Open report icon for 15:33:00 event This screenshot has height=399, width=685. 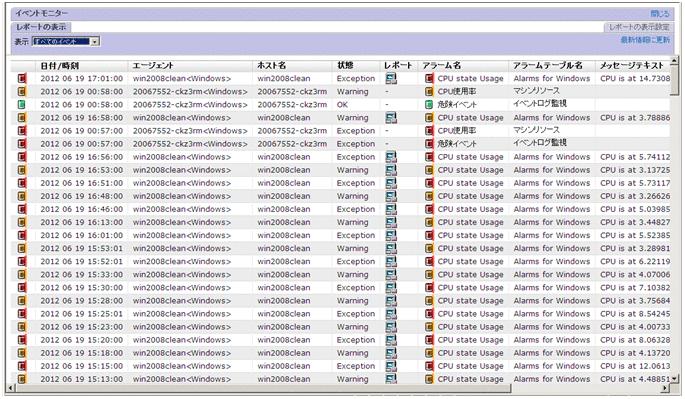pos(391,274)
